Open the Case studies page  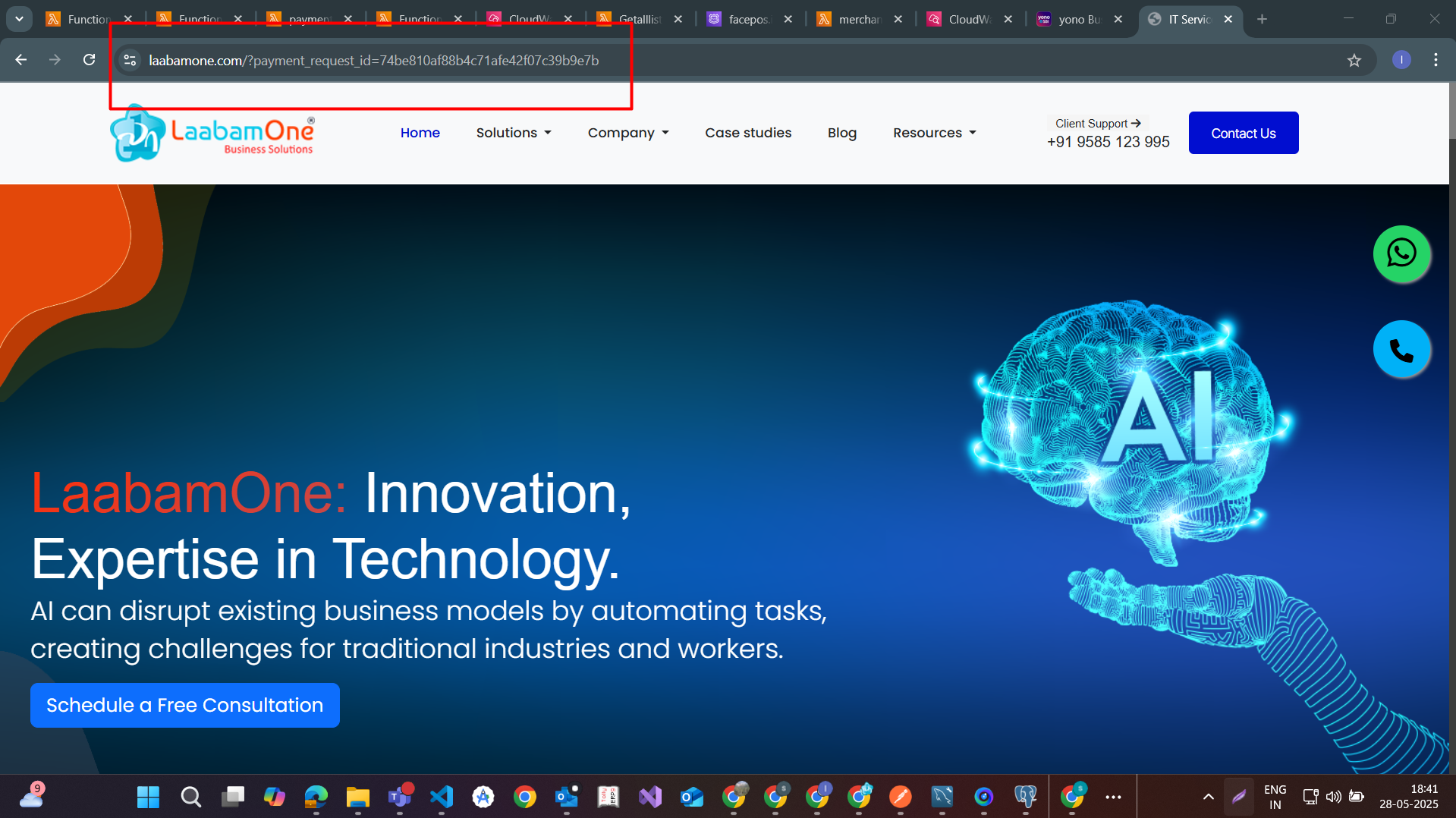click(748, 133)
